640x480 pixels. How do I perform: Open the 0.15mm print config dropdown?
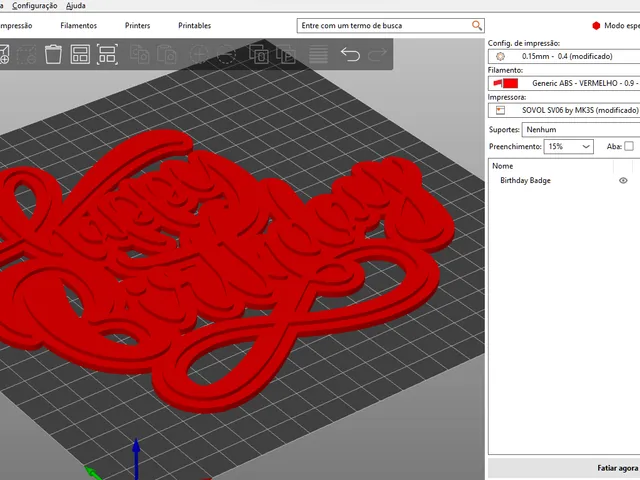pyautogui.click(x=564, y=56)
